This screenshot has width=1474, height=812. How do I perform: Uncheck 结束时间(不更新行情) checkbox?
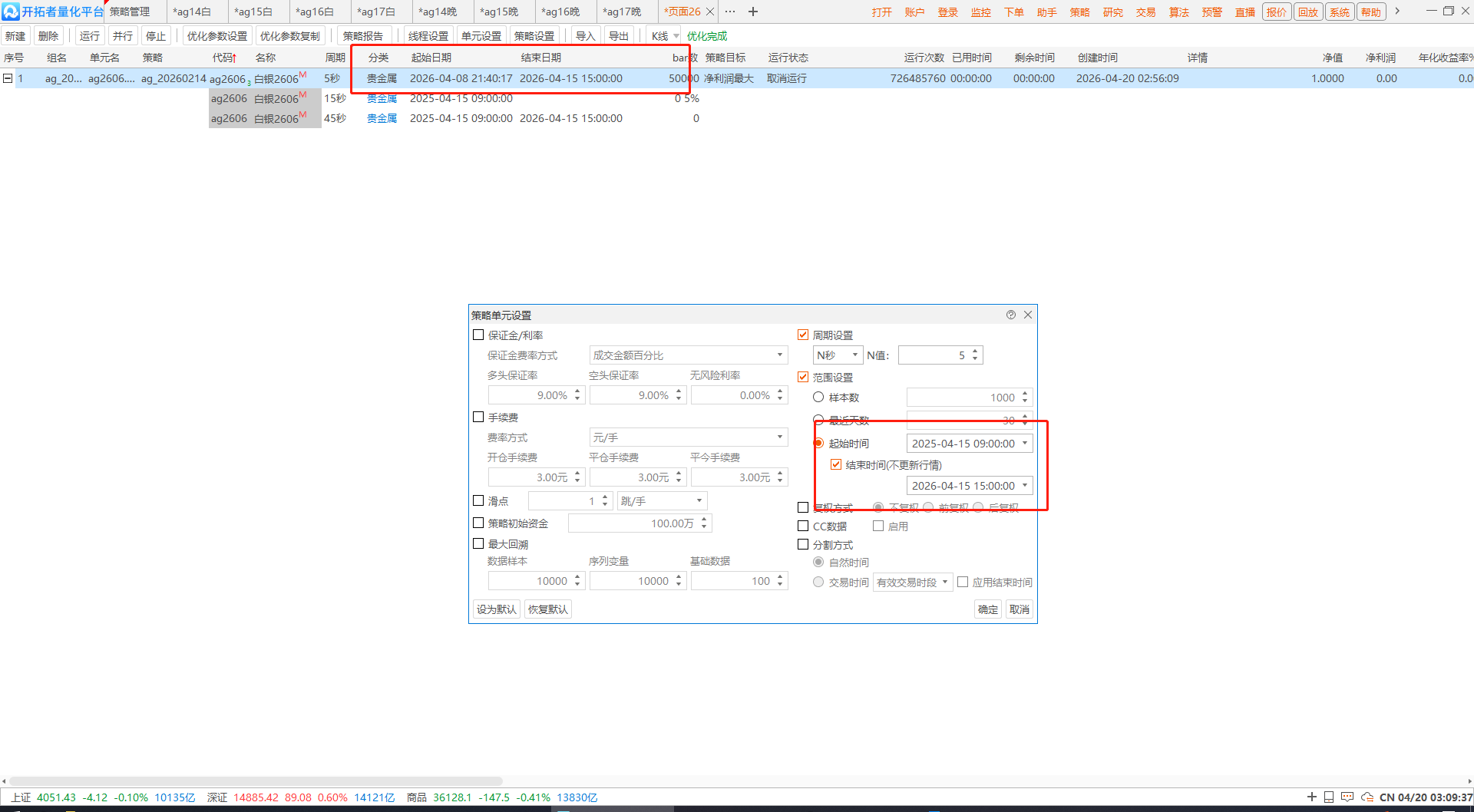(x=836, y=464)
